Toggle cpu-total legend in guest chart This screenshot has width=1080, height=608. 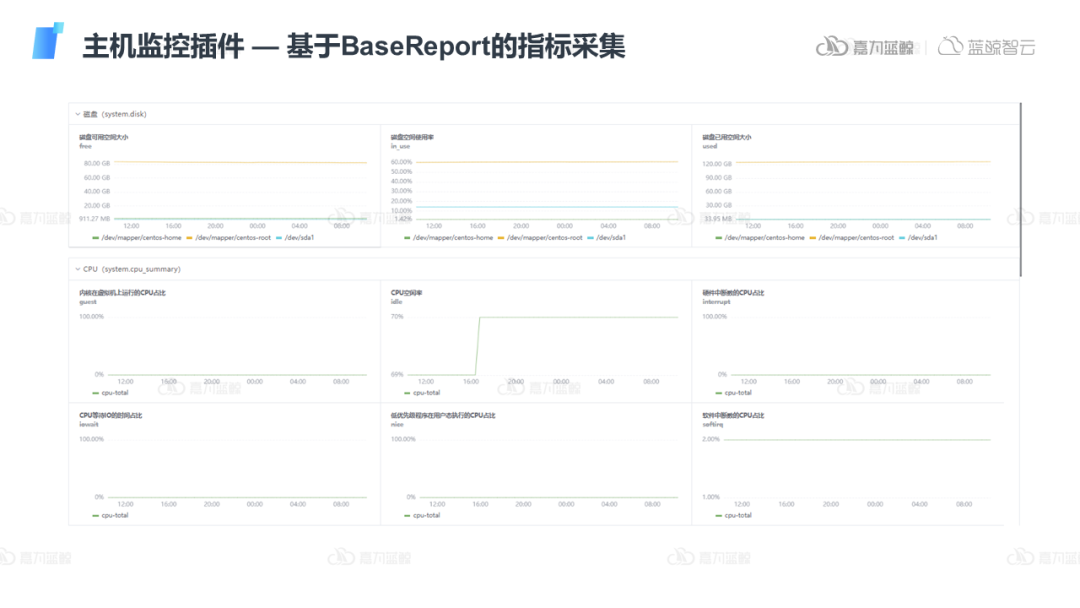click(110, 392)
